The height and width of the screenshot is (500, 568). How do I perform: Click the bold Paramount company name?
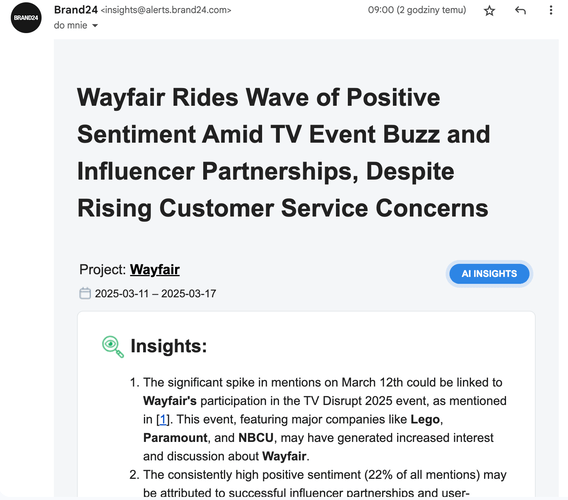(175, 438)
